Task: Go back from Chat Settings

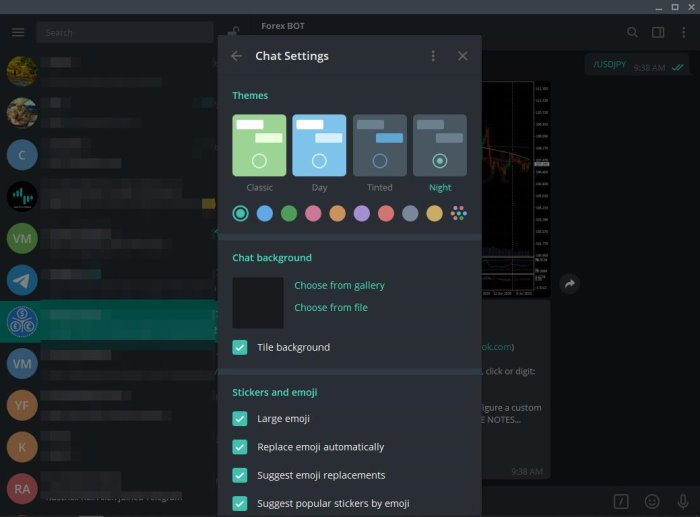Action: click(x=237, y=56)
